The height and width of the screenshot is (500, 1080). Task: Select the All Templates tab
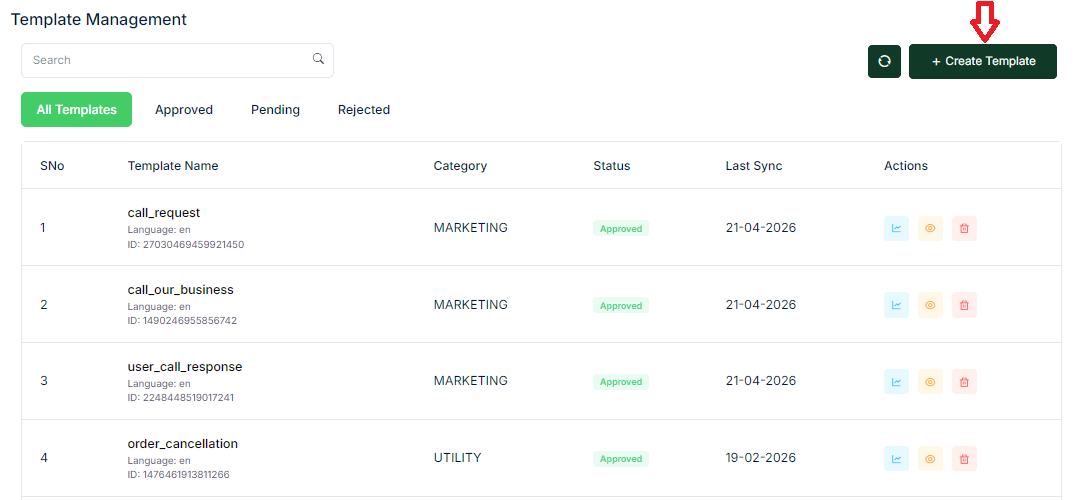(x=76, y=110)
